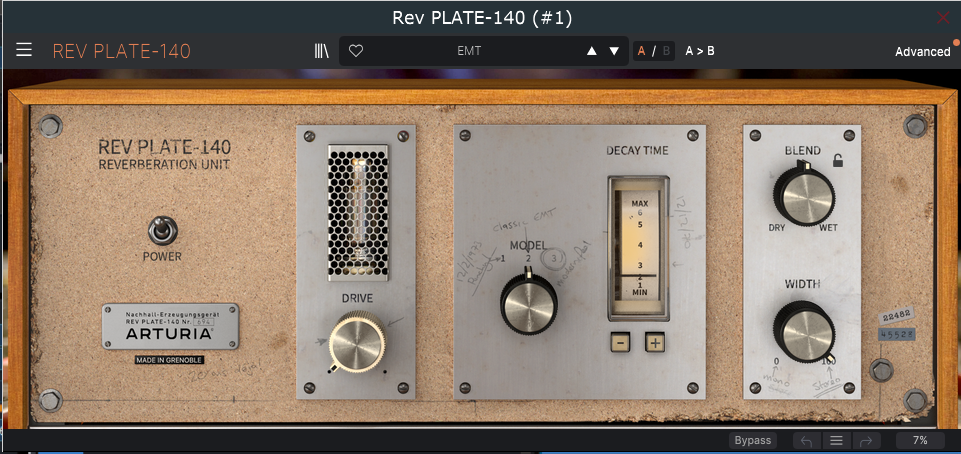The width and height of the screenshot is (961, 454).
Task: Open the hamburger main menu
Action: 24,50
